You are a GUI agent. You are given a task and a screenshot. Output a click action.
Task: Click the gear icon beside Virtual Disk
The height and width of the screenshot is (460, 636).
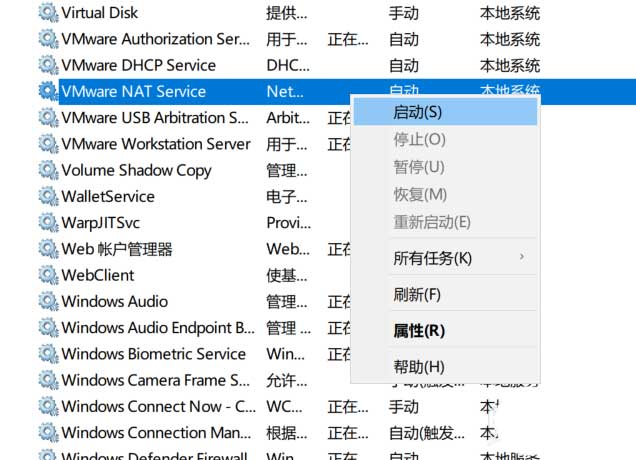click(x=48, y=13)
